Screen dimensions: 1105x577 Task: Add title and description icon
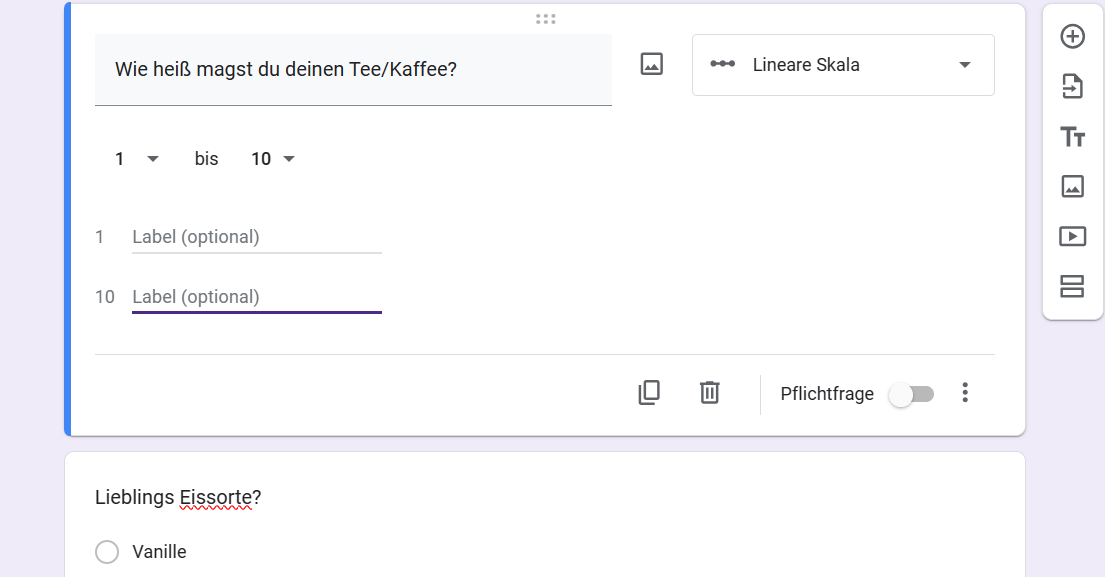point(1072,137)
